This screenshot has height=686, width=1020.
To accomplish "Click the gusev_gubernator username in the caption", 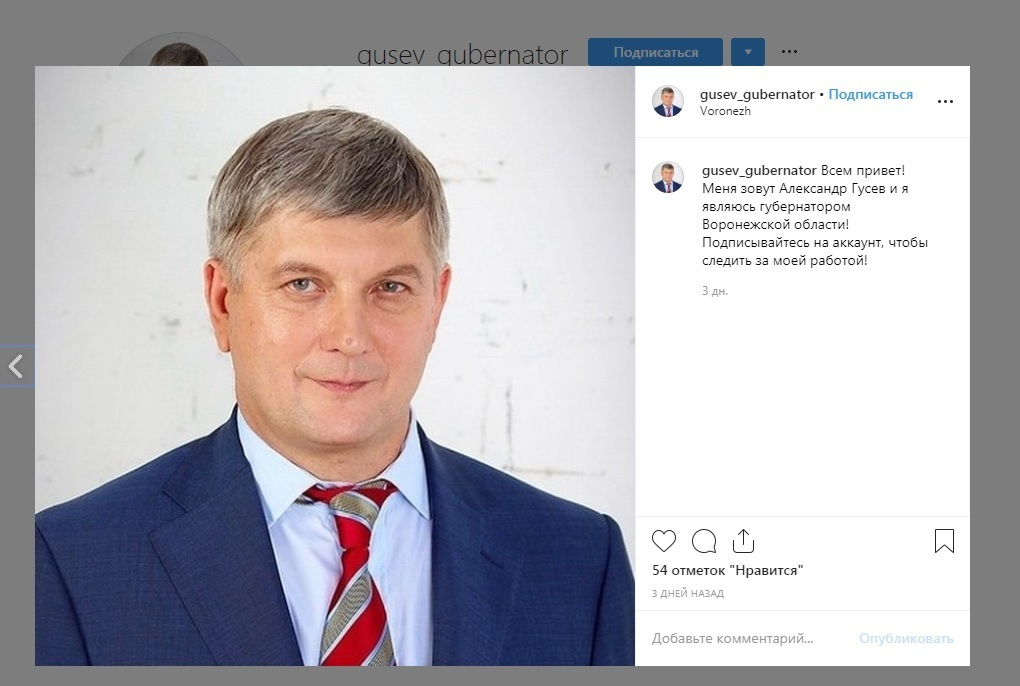I will pos(759,170).
